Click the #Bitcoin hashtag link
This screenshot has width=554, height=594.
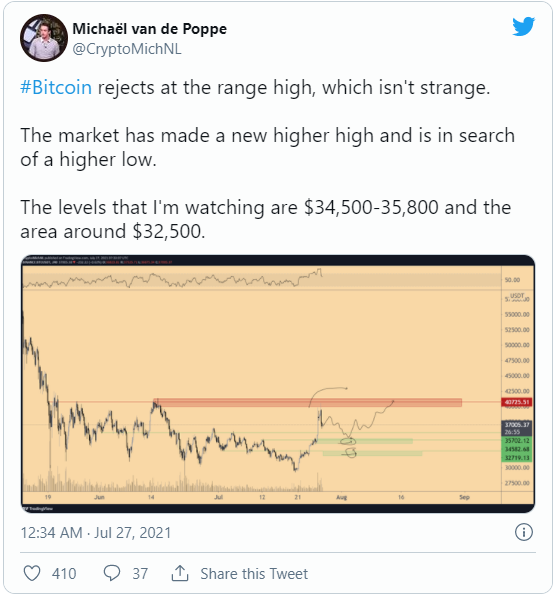56,88
